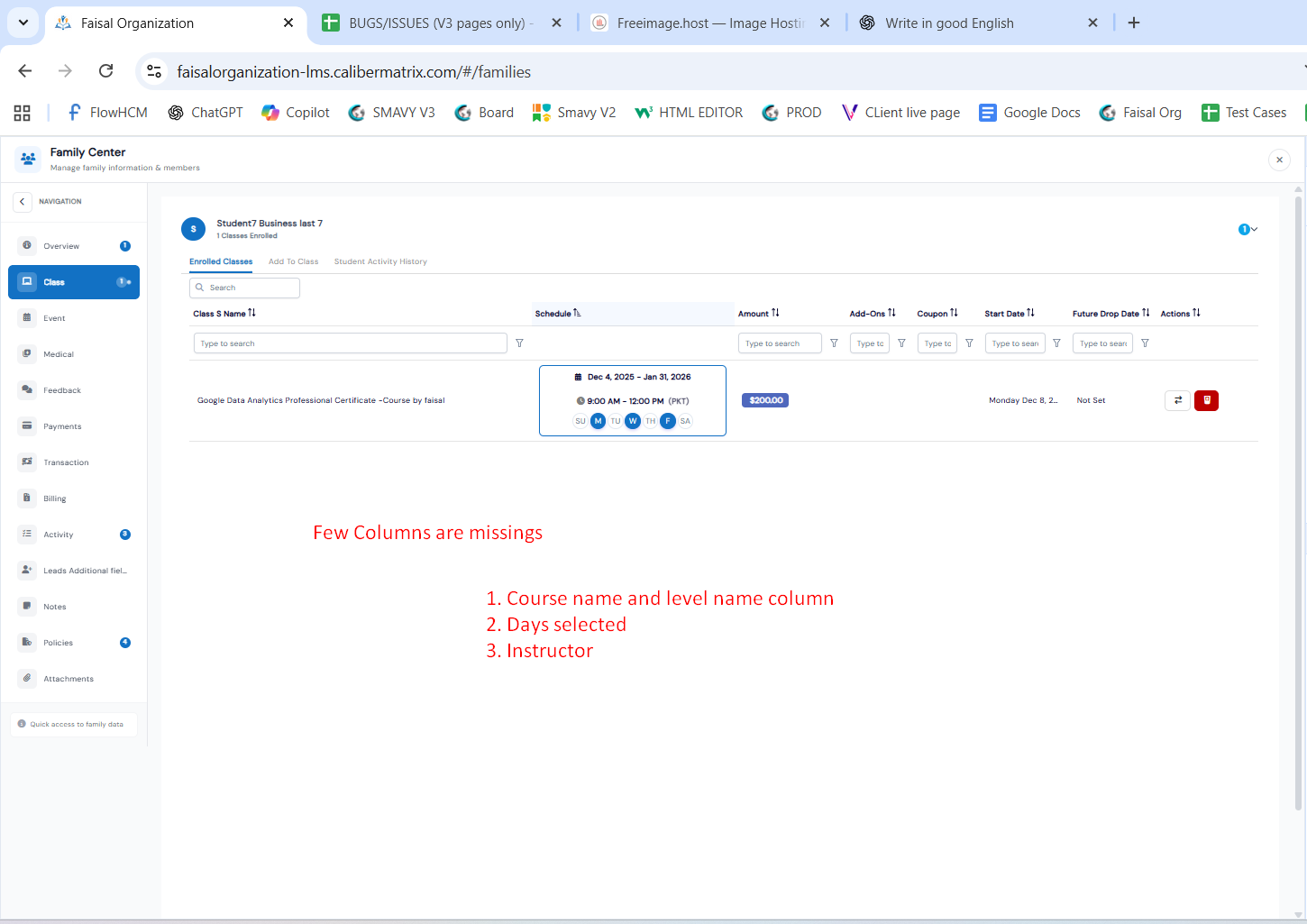Open the Amount column filter menu
This screenshot has width=1307, height=924.
(x=834, y=343)
